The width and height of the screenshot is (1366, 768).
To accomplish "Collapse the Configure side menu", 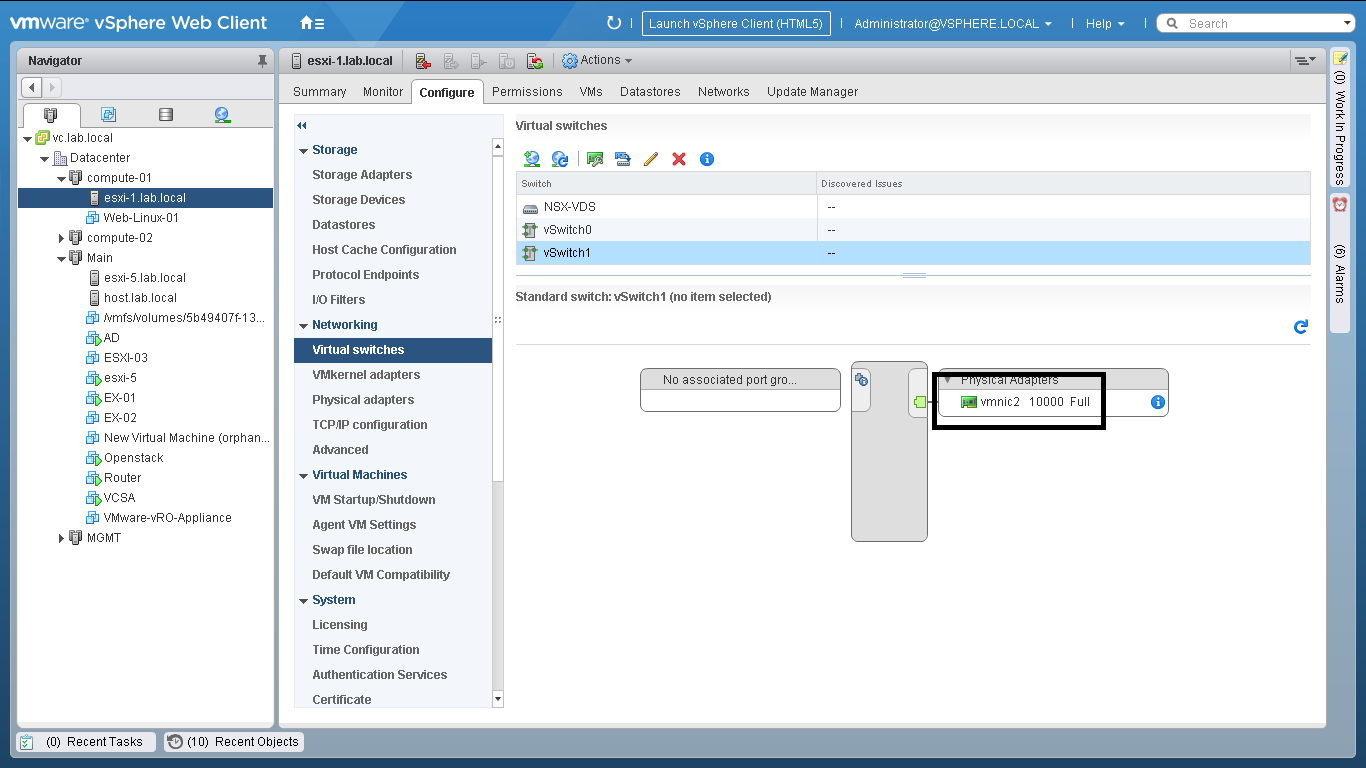I will [x=302, y=125].
